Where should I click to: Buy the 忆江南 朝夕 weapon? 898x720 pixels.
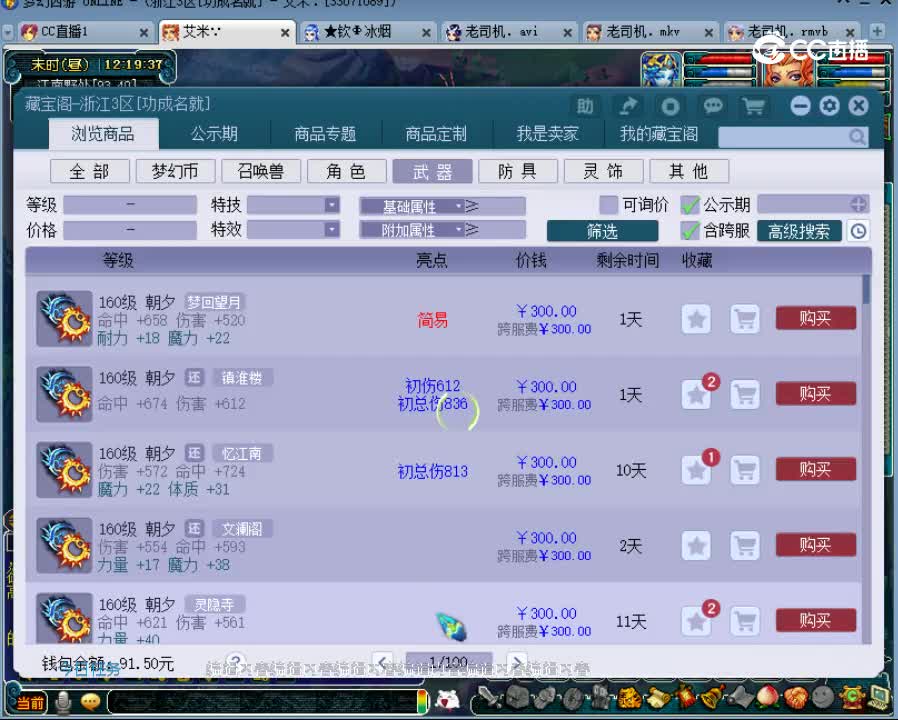[x=816, y=469]
